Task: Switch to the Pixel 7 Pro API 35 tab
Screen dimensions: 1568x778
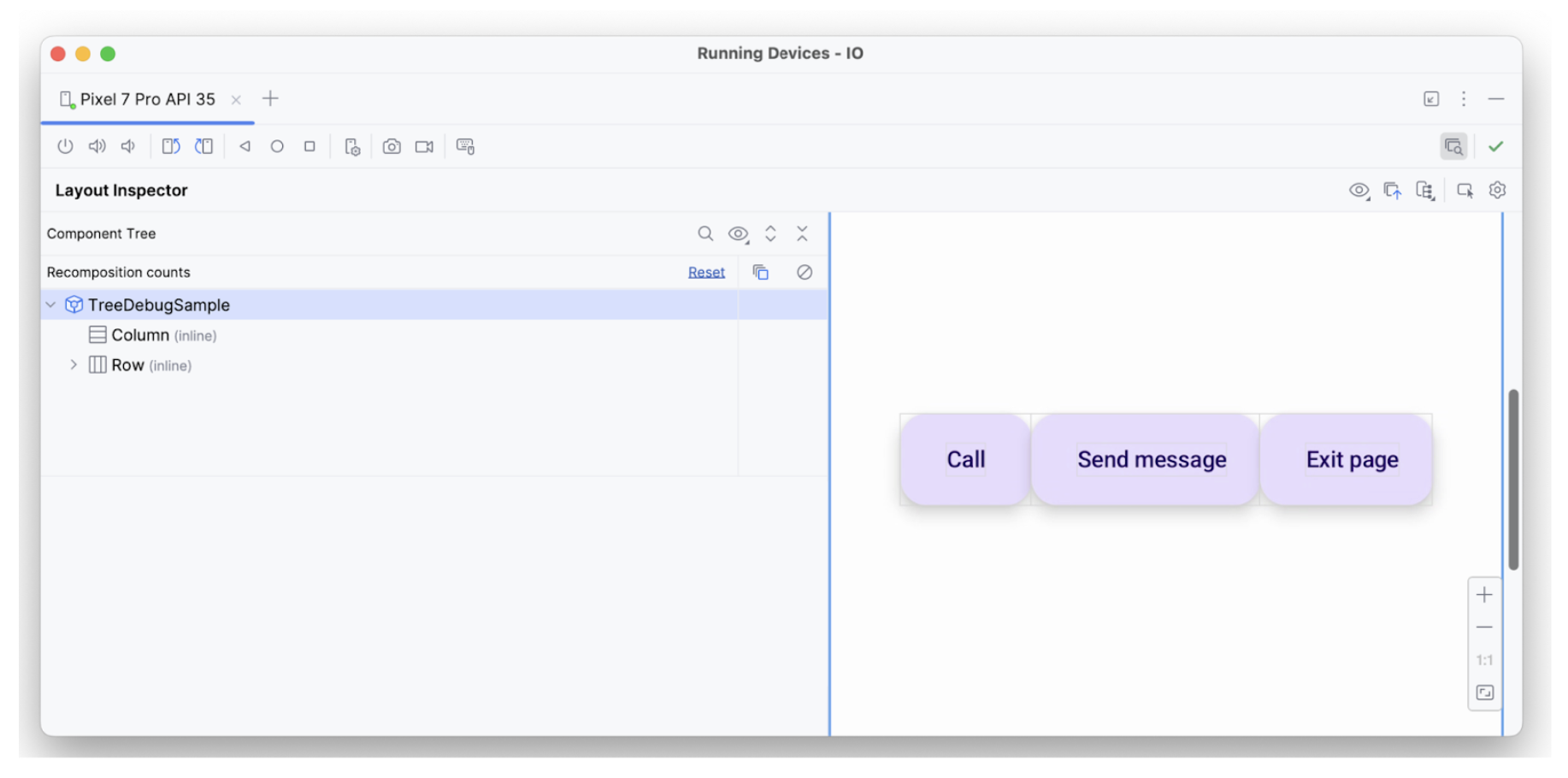Action: 145,98
